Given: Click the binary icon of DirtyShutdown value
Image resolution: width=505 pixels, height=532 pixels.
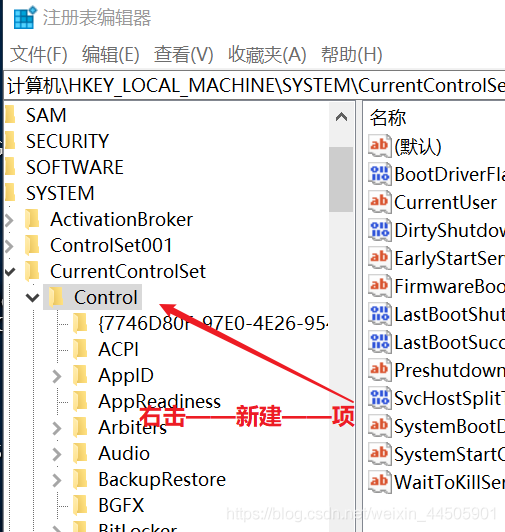Looking at the screenshot, I should 379,230.
